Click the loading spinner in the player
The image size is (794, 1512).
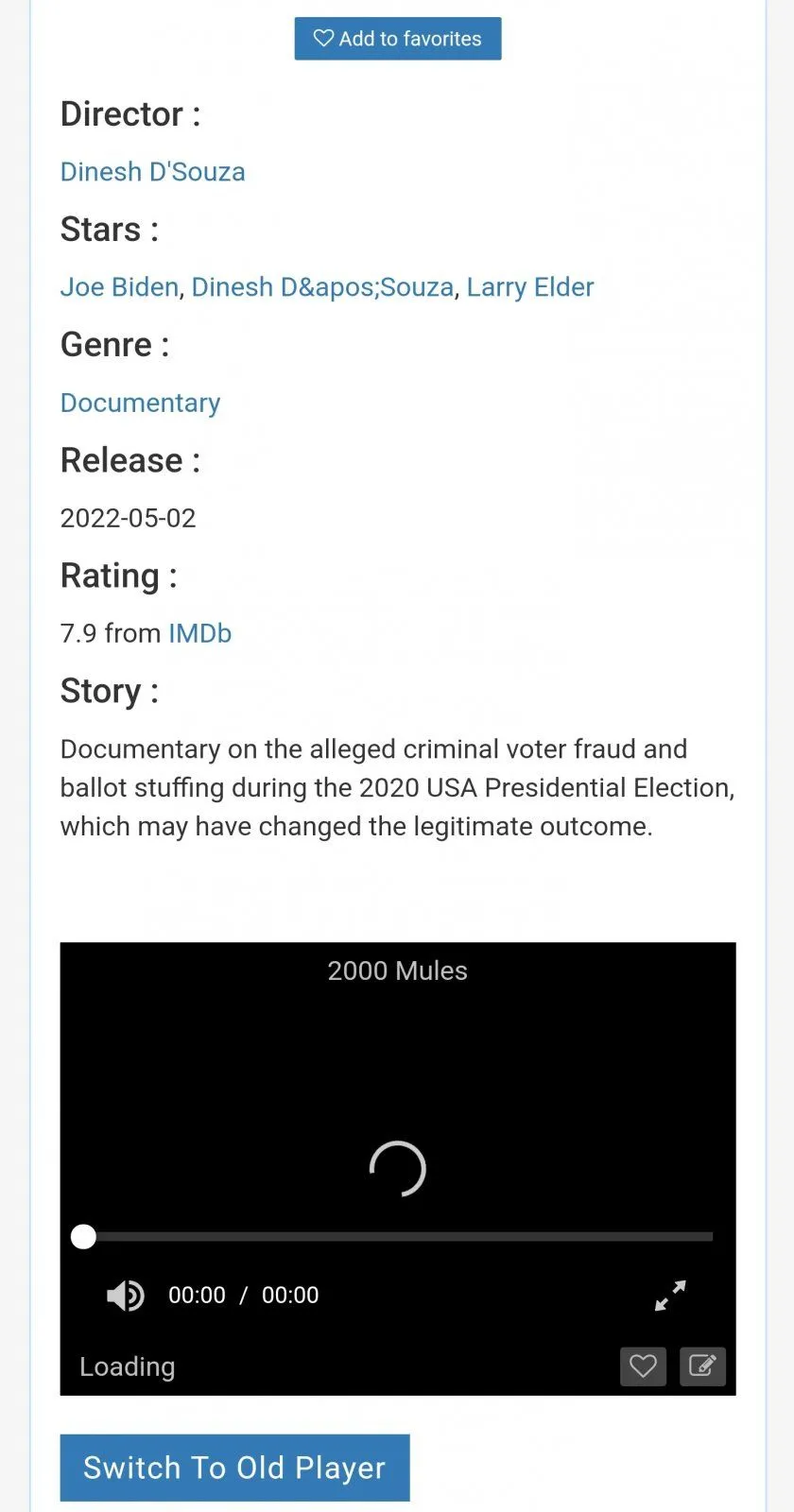coord(397,1169)
